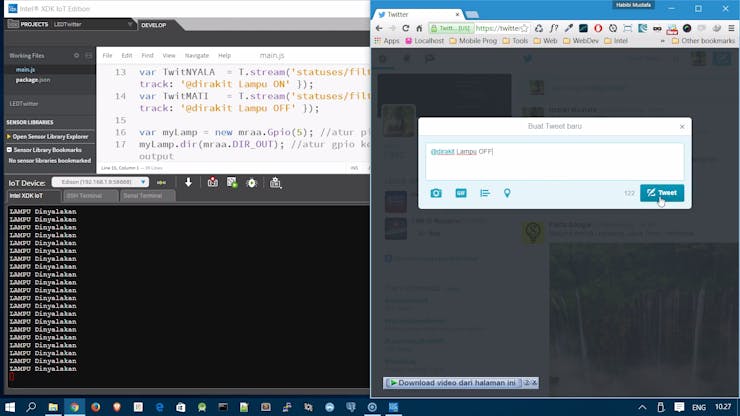This screenshot has height=416, width=740.
Task: Open the WebDev bookmark folder
Action: pyautogui.click(x=580, y=41)
